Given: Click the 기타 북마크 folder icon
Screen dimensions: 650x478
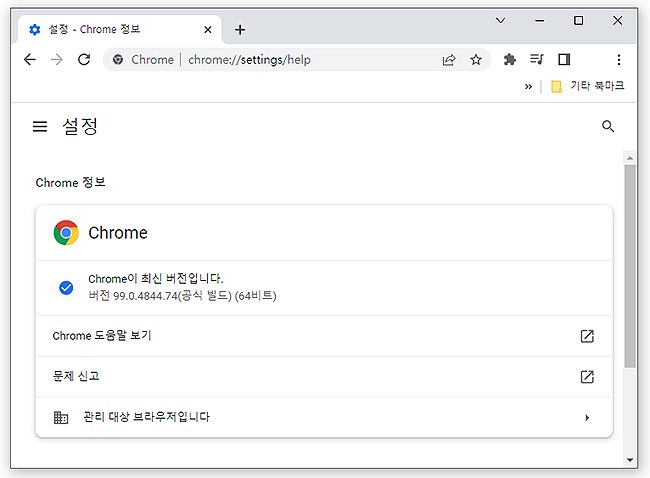Looking at the screenshot, I should coord(556,86).
